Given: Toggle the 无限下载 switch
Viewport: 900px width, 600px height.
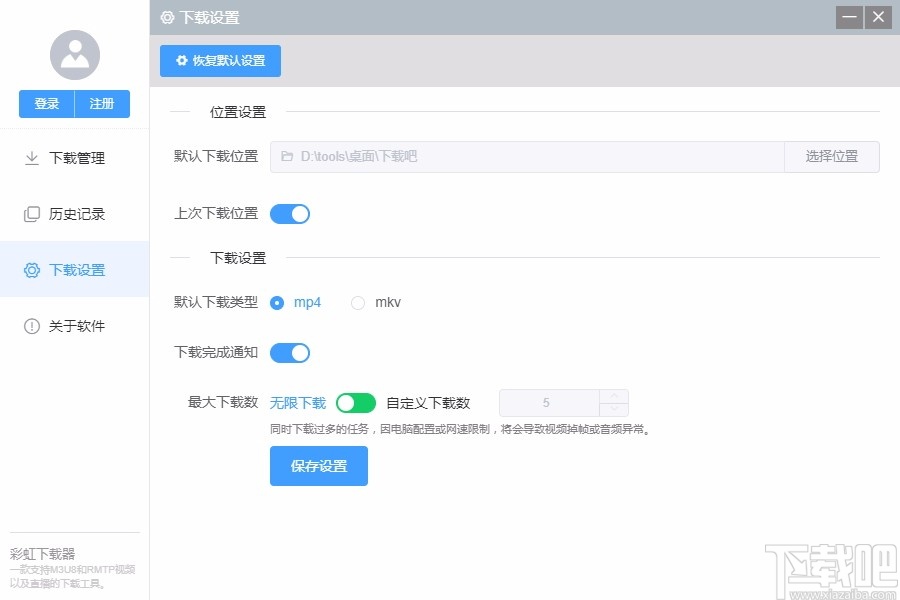Looking at the screenshot, I should pos(355,402).
